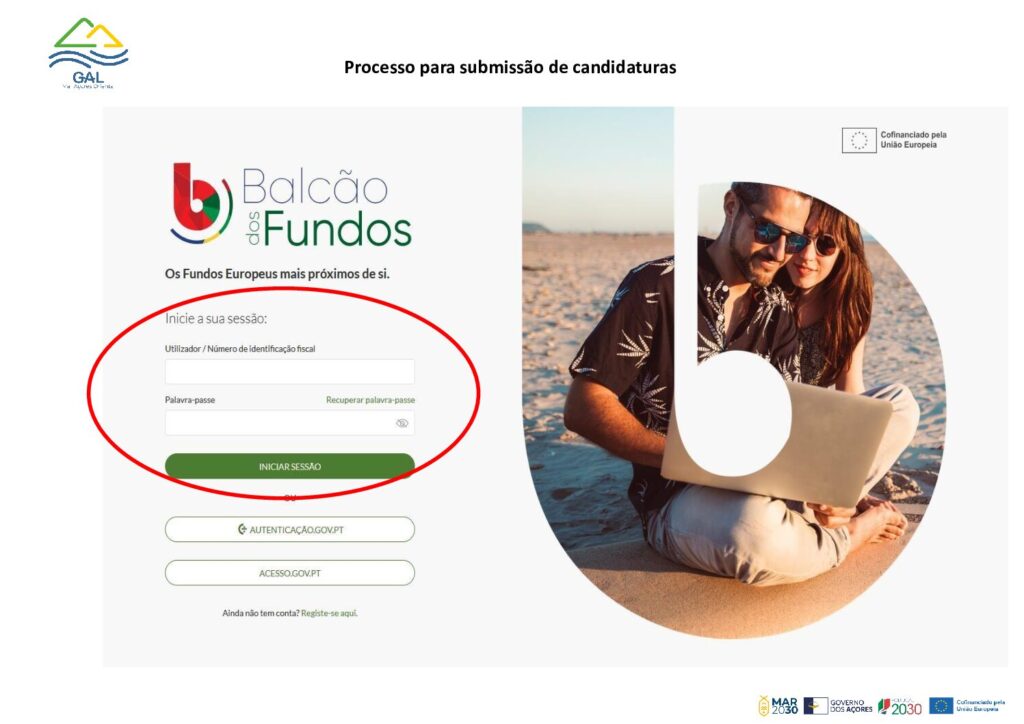This screenshot has width=1024, height=724.
Task: Click the Portugal 2030 footer logo
Action: click(900, 706)
